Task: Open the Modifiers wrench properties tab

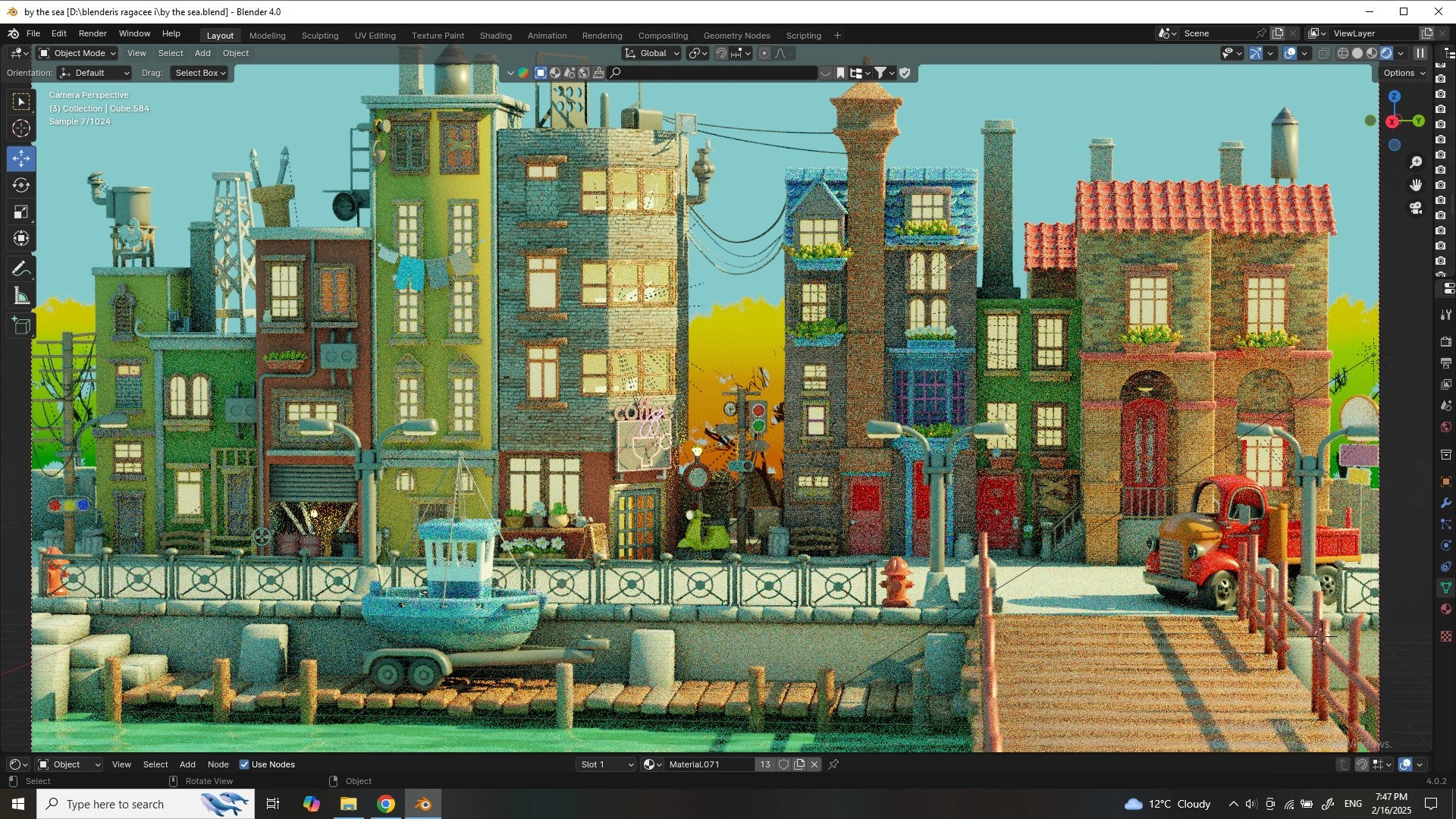Action: pos(1445,503)
